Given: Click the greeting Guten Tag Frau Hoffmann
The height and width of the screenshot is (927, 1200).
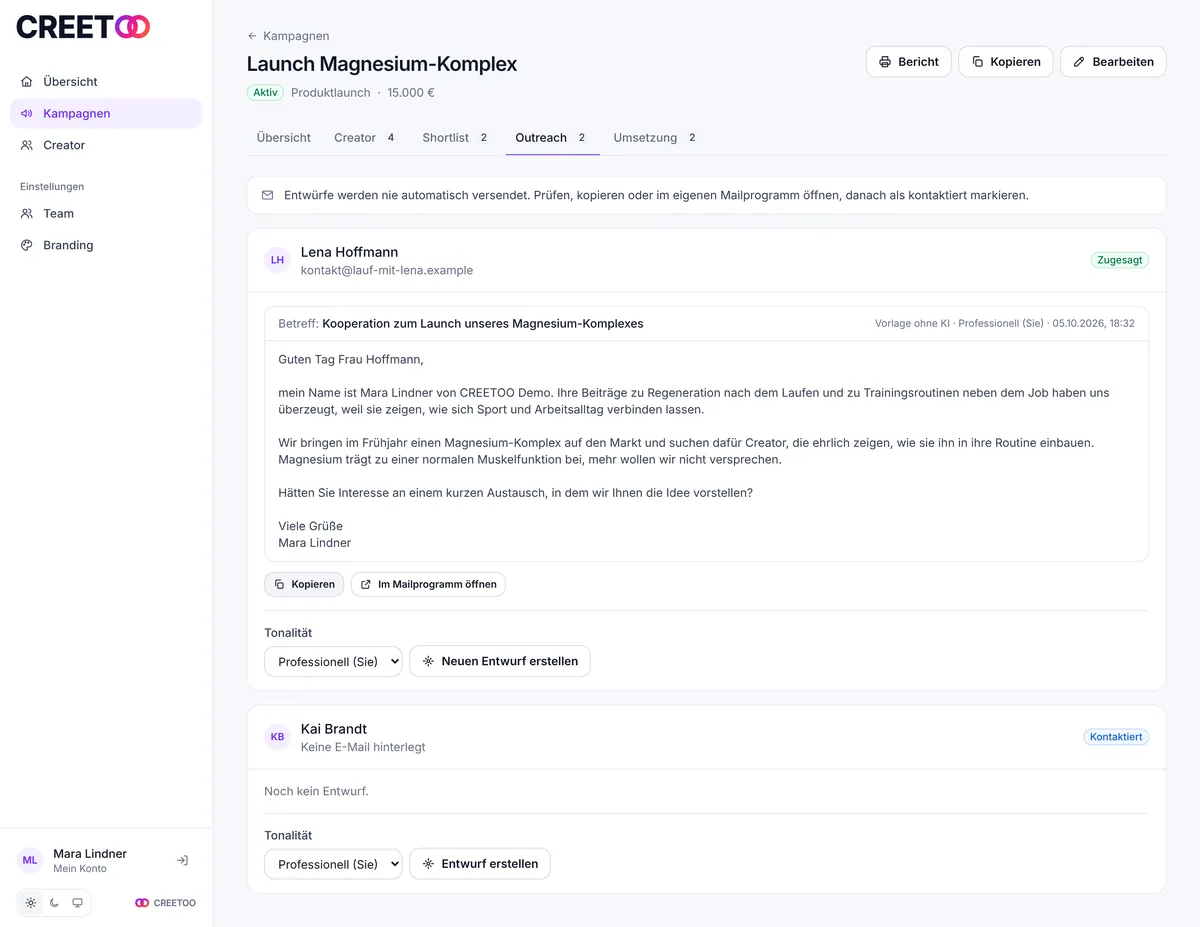Looking at the screenshot, I should click(x=351, y=360).
